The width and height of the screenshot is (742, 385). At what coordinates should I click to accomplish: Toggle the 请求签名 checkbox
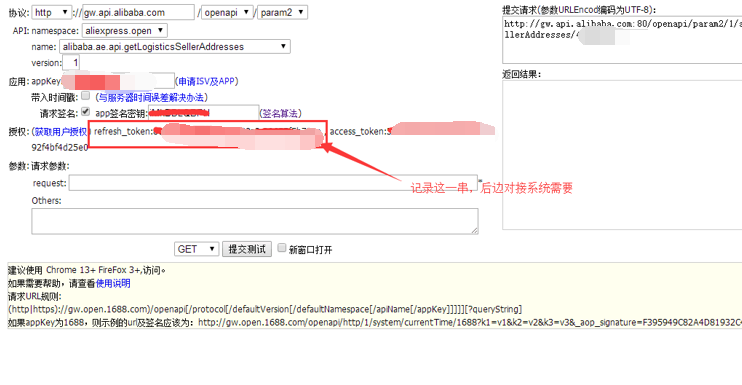pyautogui.click(x=86, y=112)
